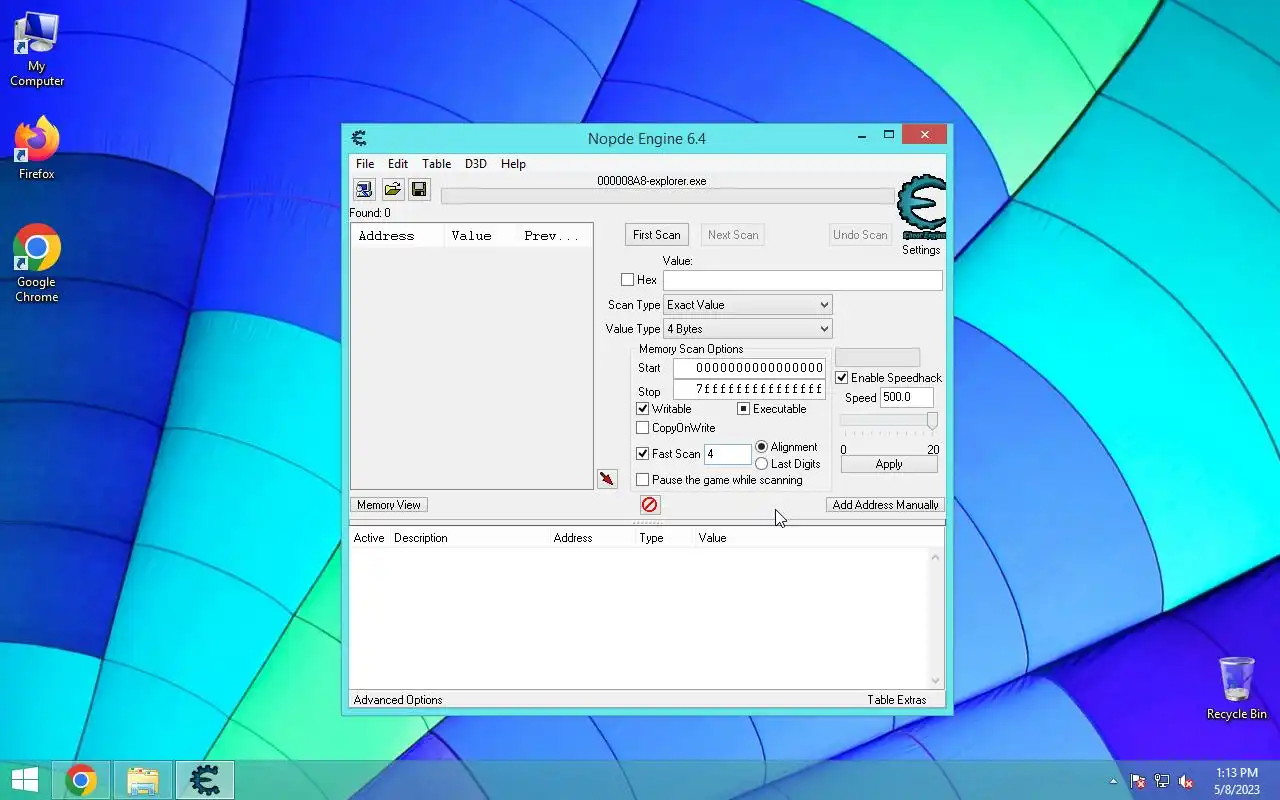Open File Explorer from the taskbar
Viewport: 1280px width, 800px height.
(x=143, y=780)
